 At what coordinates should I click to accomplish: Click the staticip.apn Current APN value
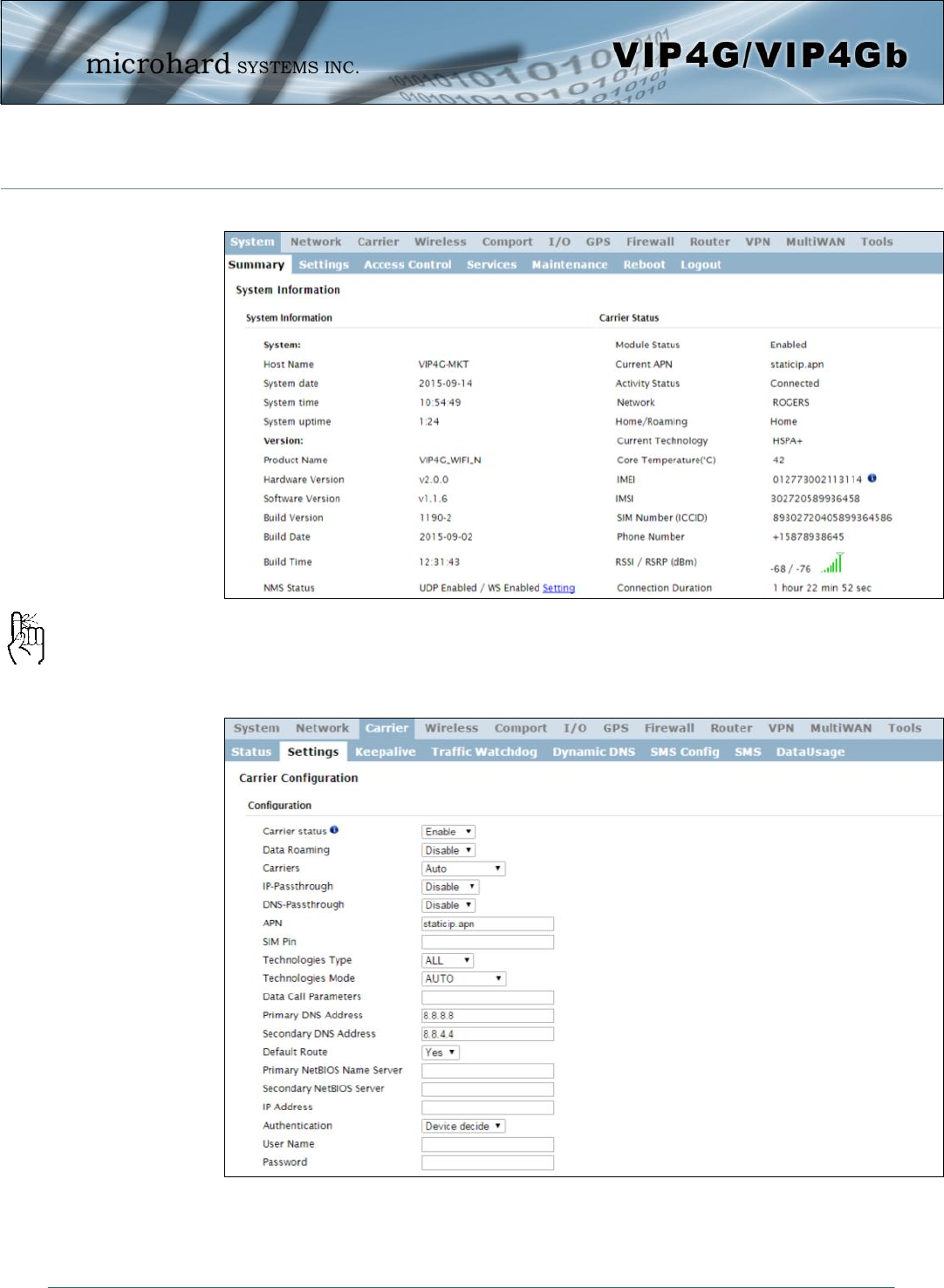click(797, 364)
